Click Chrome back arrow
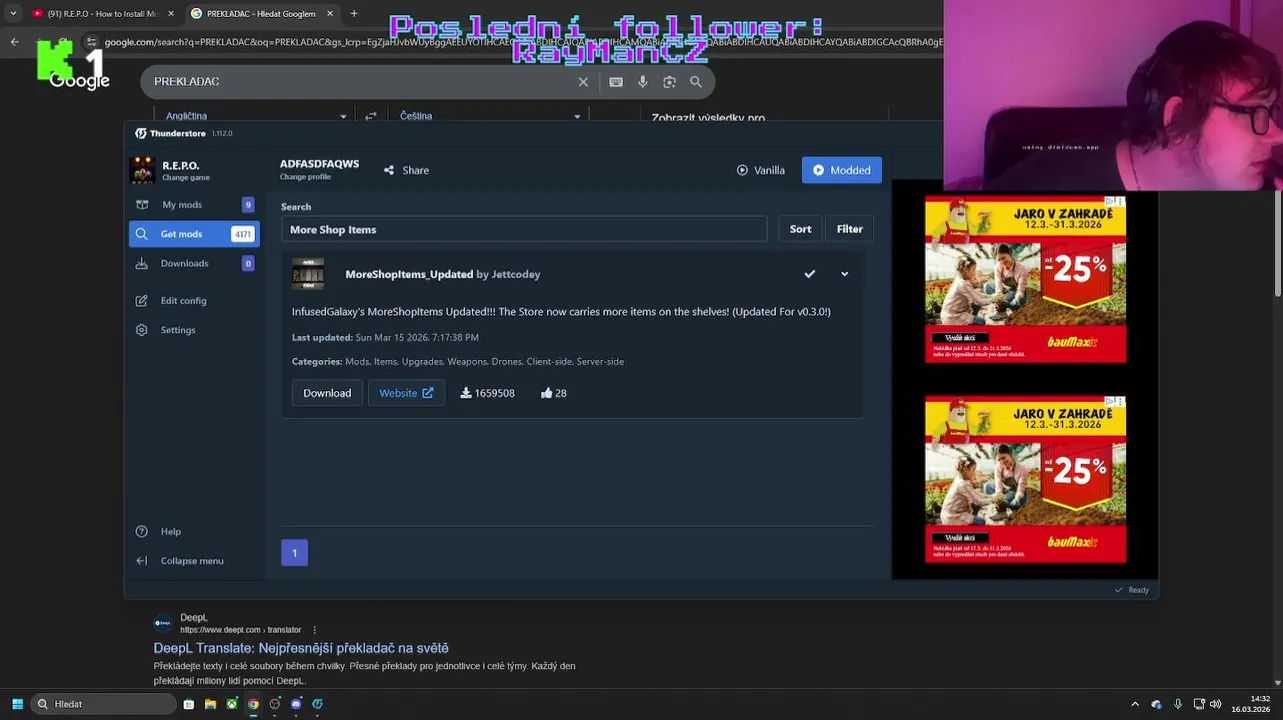This screenshot has width=1283, height=720. [14, 42]
